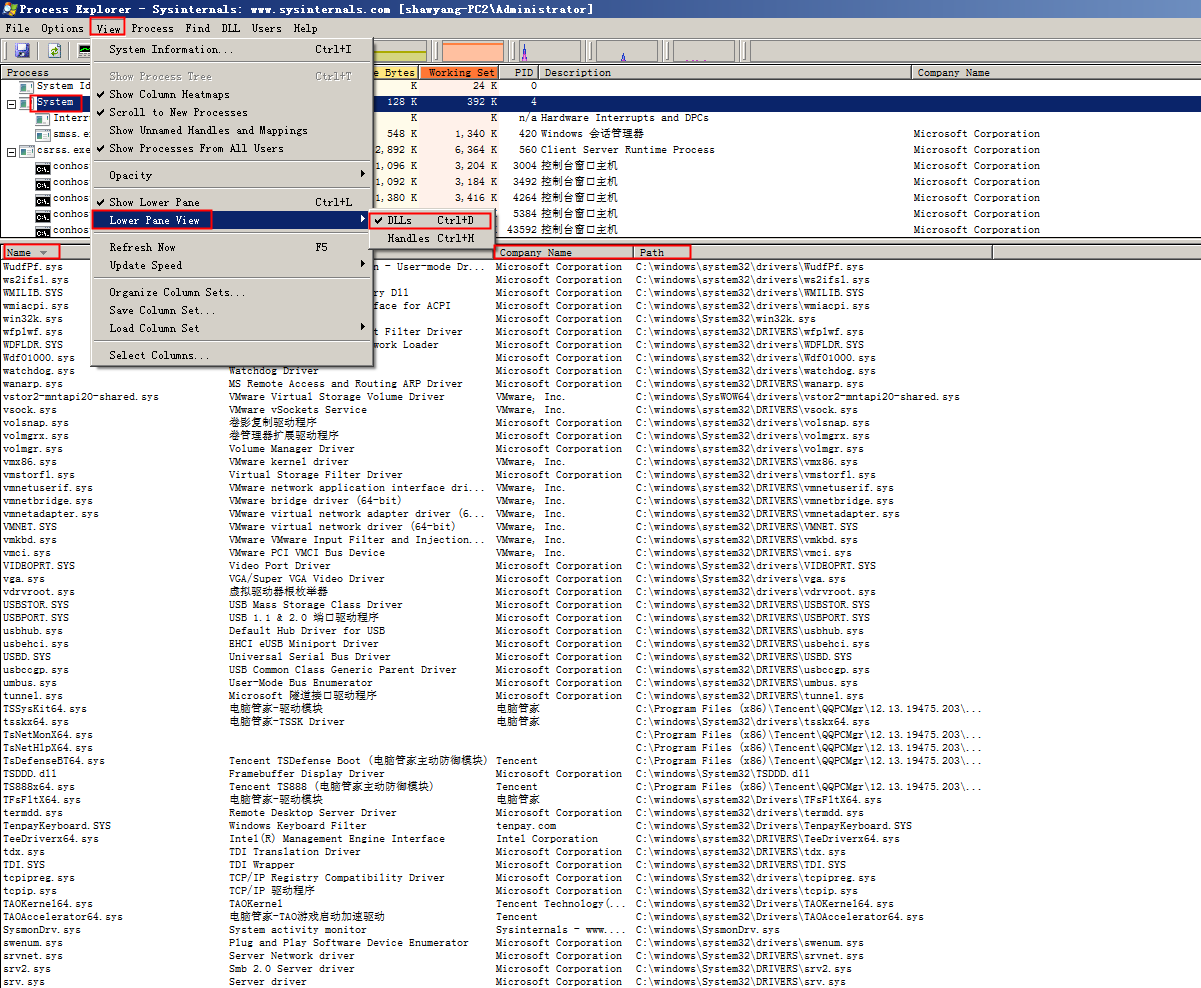Click the System Idle Process icon
Screen dimensions: 1201x988
[x=27, y=87]
